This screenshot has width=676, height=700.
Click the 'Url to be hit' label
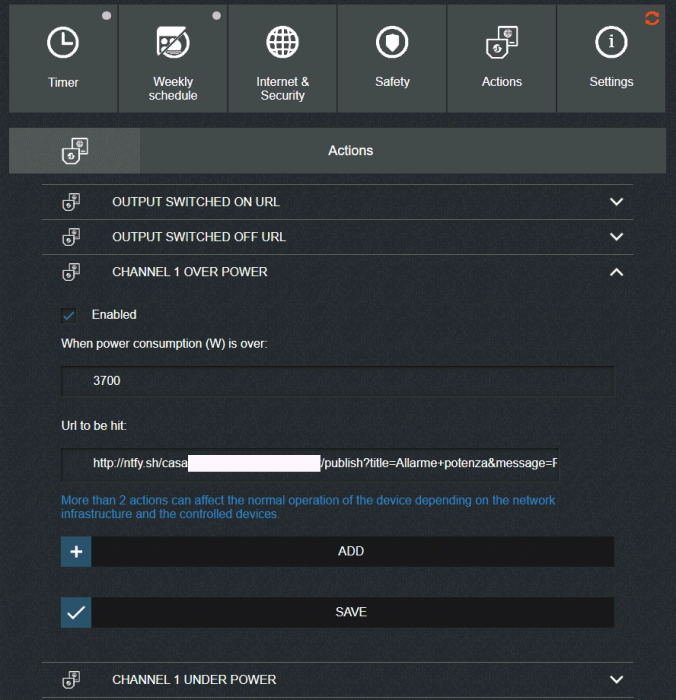(94, 426)
